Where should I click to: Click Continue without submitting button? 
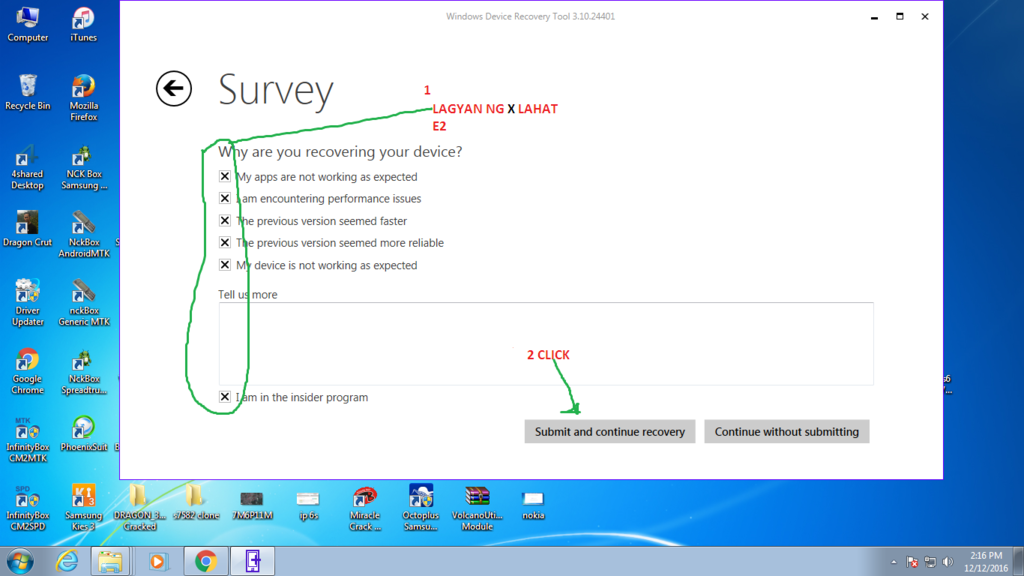tap(786, 432)
